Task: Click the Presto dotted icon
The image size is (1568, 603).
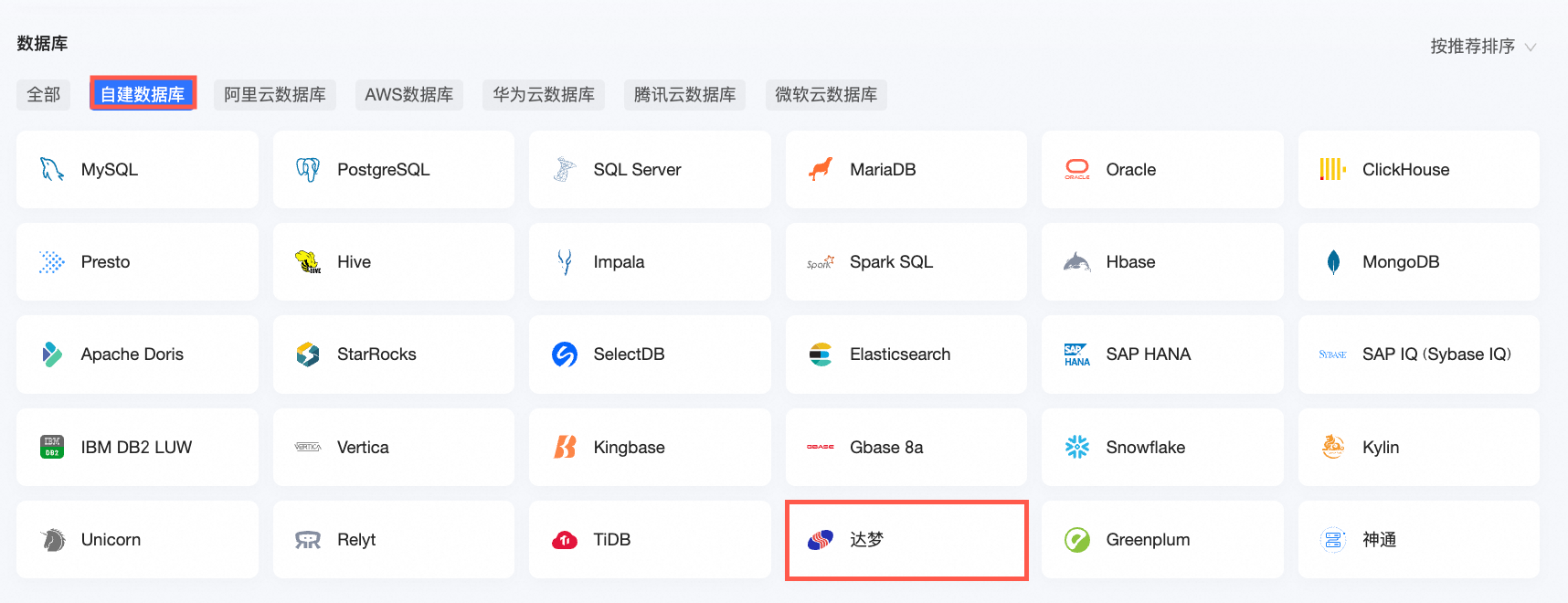Action: point(52,262)
